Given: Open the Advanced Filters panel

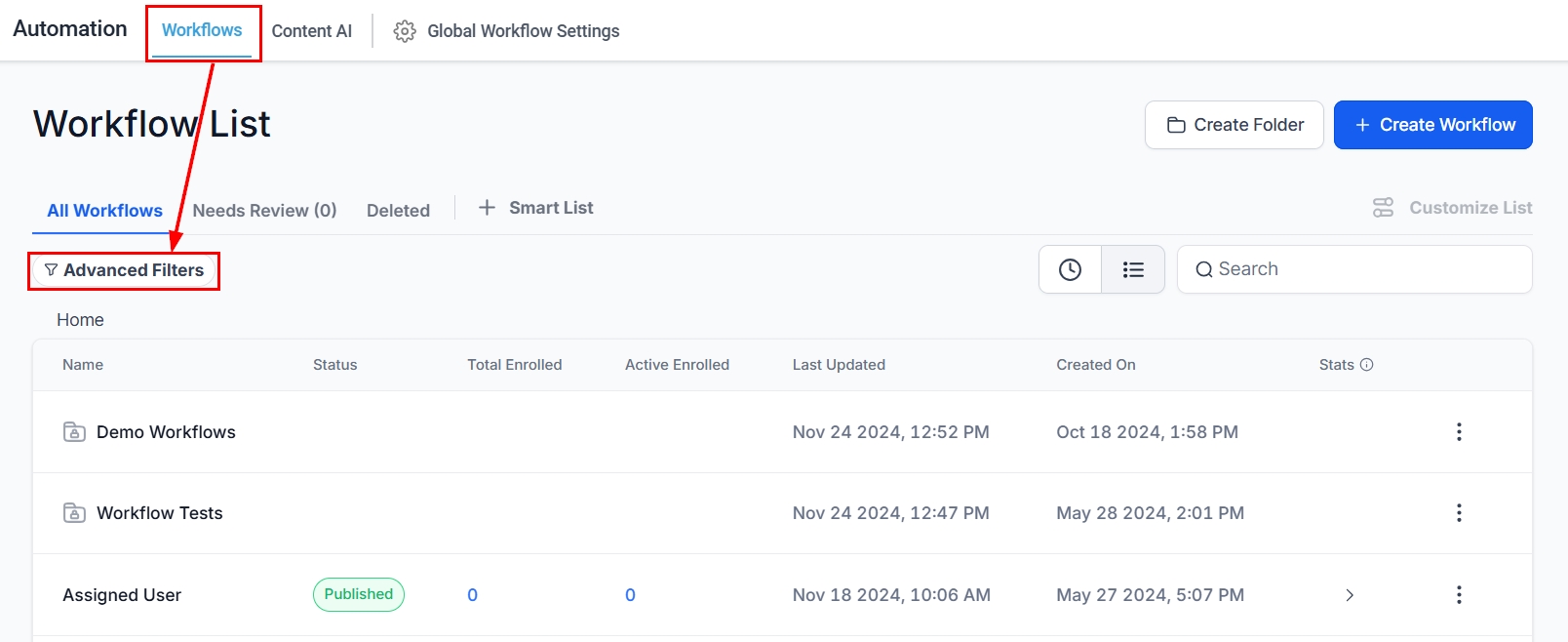Looking at the screenshot, I should tap(124, 270).
